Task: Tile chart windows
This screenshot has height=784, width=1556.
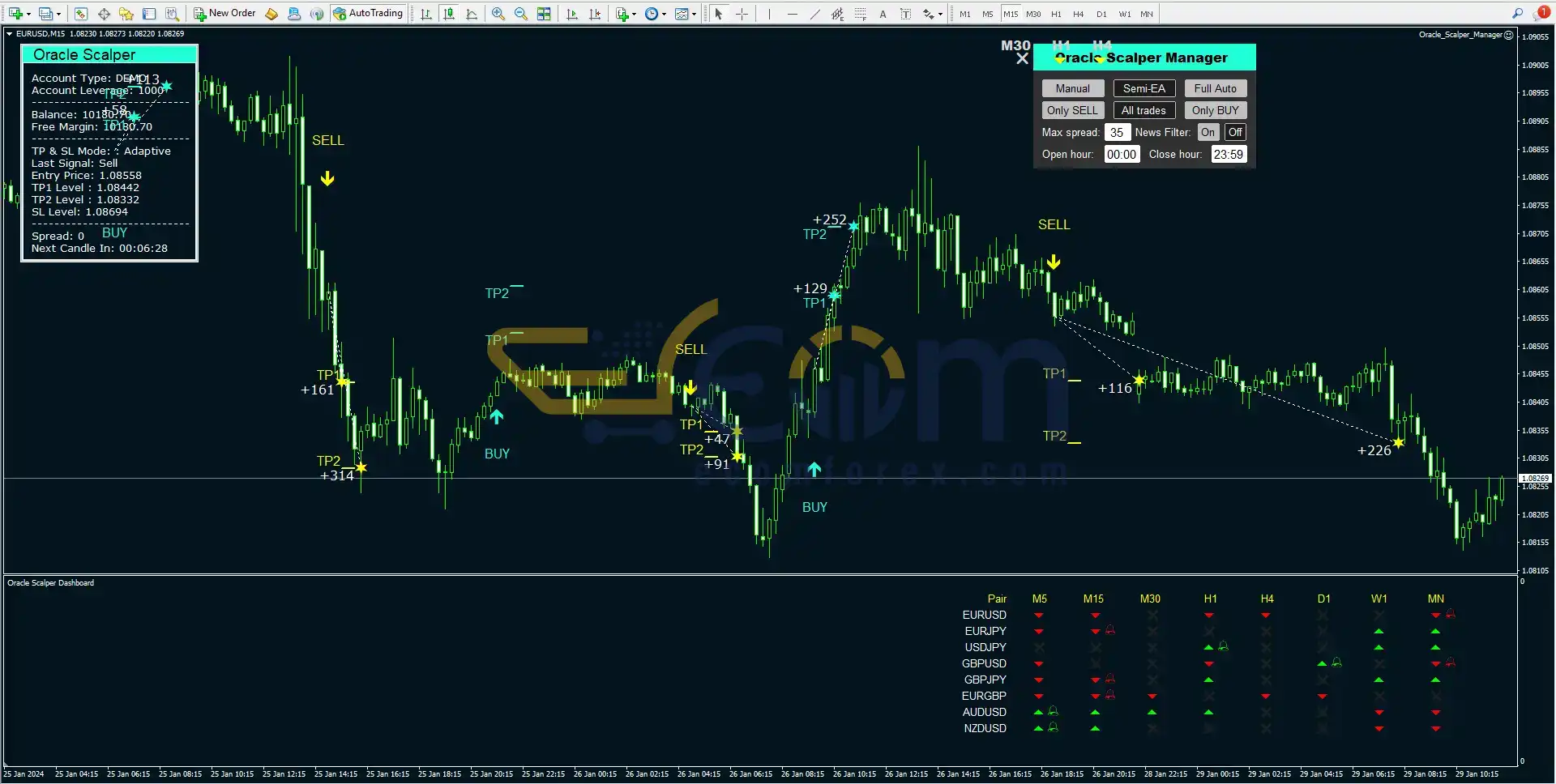Action: pyautogui.click(x=544, y=14)
